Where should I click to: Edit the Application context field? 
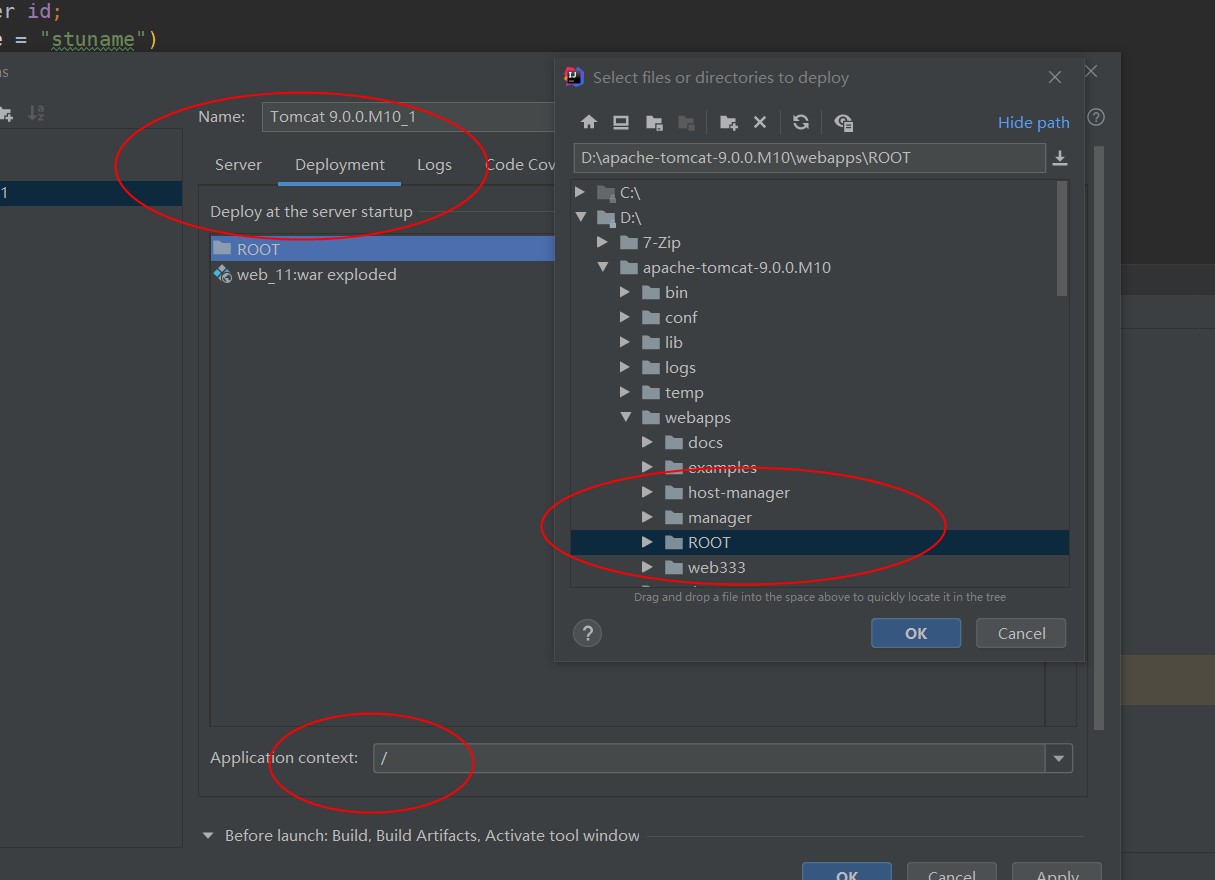[x=709, y=759]
